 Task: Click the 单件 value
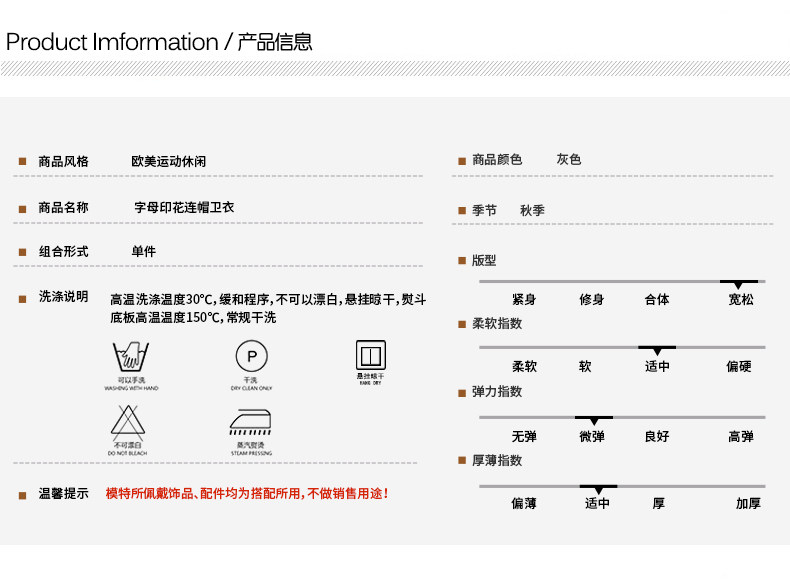tap(144, 251)
